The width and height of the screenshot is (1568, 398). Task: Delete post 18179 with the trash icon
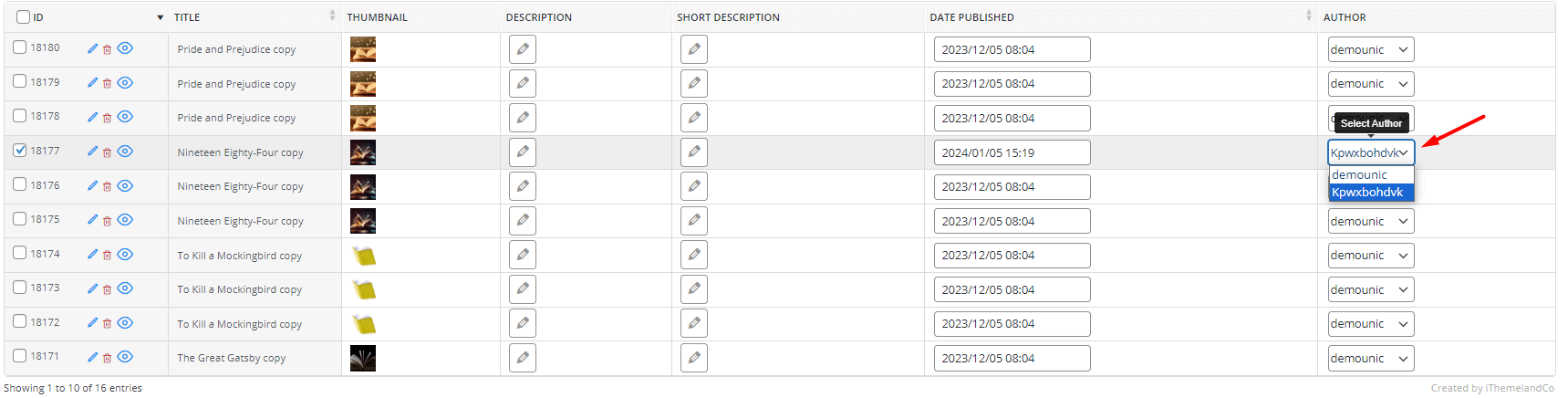(x=107, y=84)
